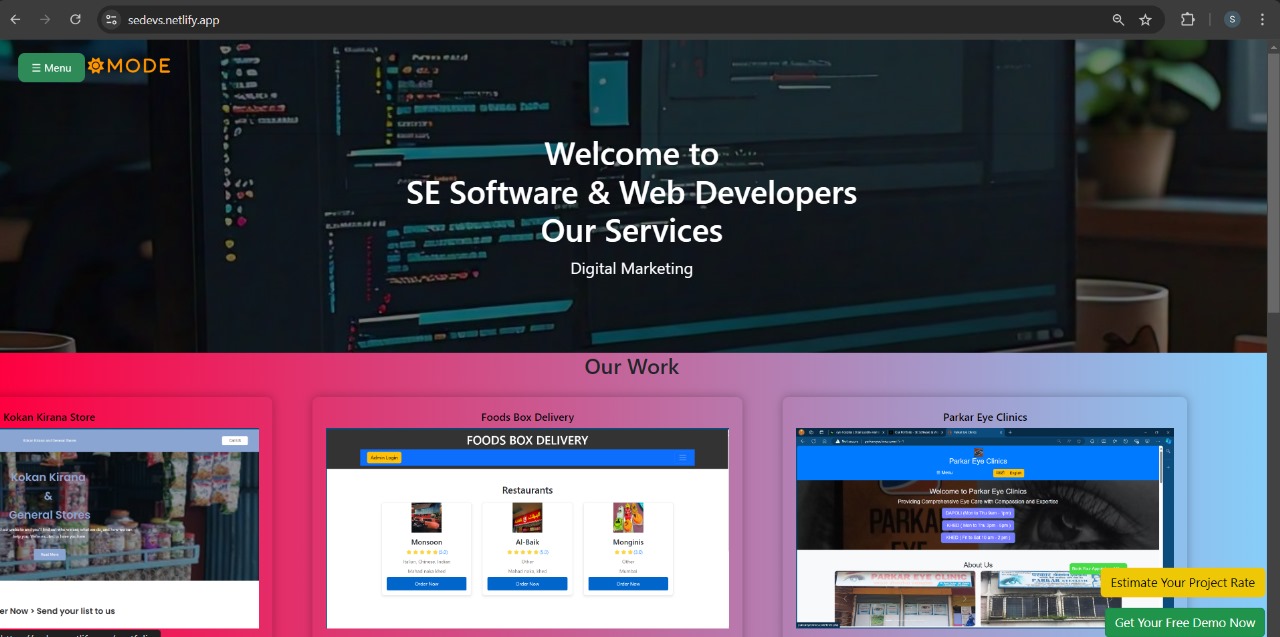
Task: Click the Foods Box Delivery card title
Action: [527, 417]
